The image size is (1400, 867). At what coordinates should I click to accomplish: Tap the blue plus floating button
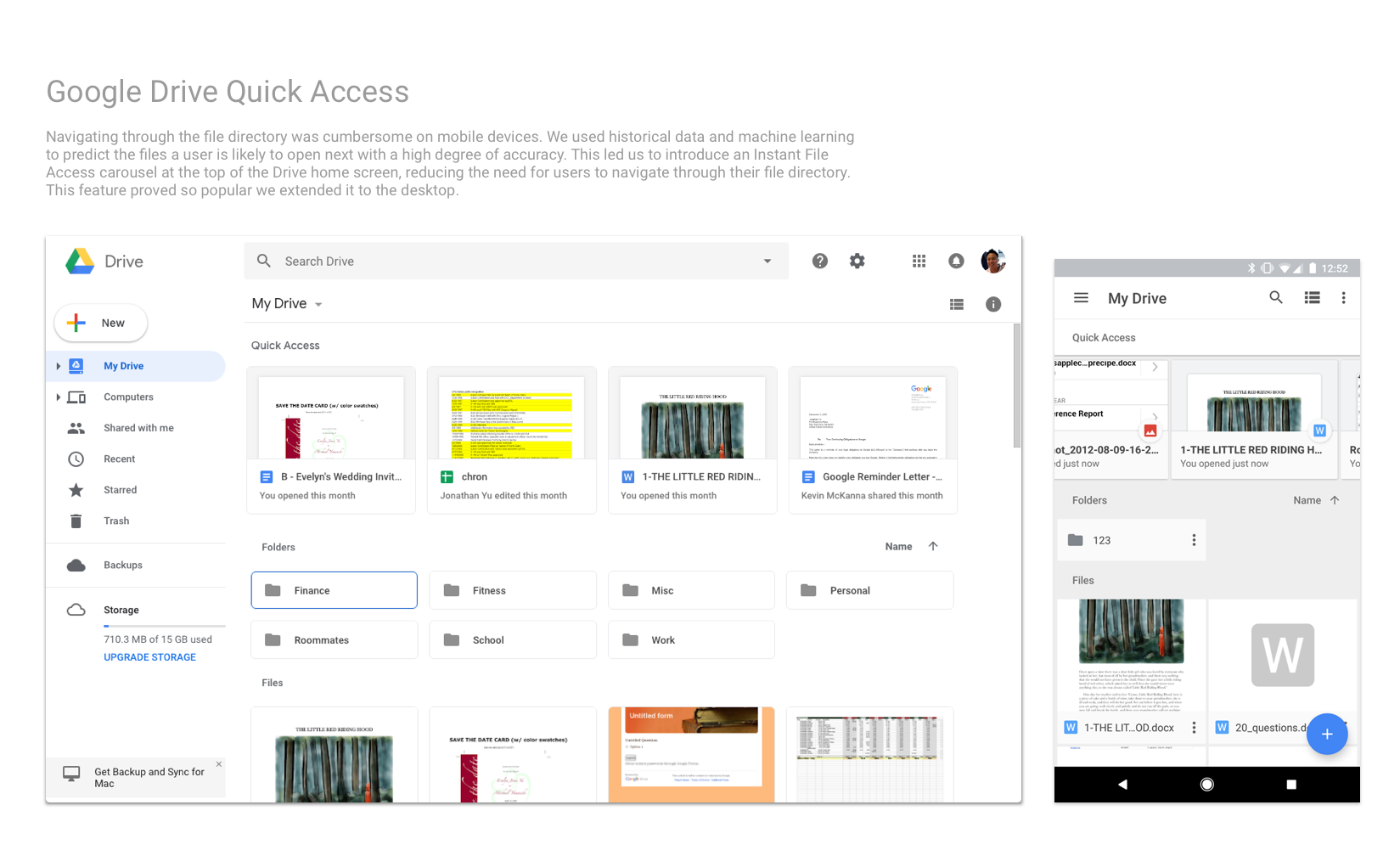pos(1327,734)
